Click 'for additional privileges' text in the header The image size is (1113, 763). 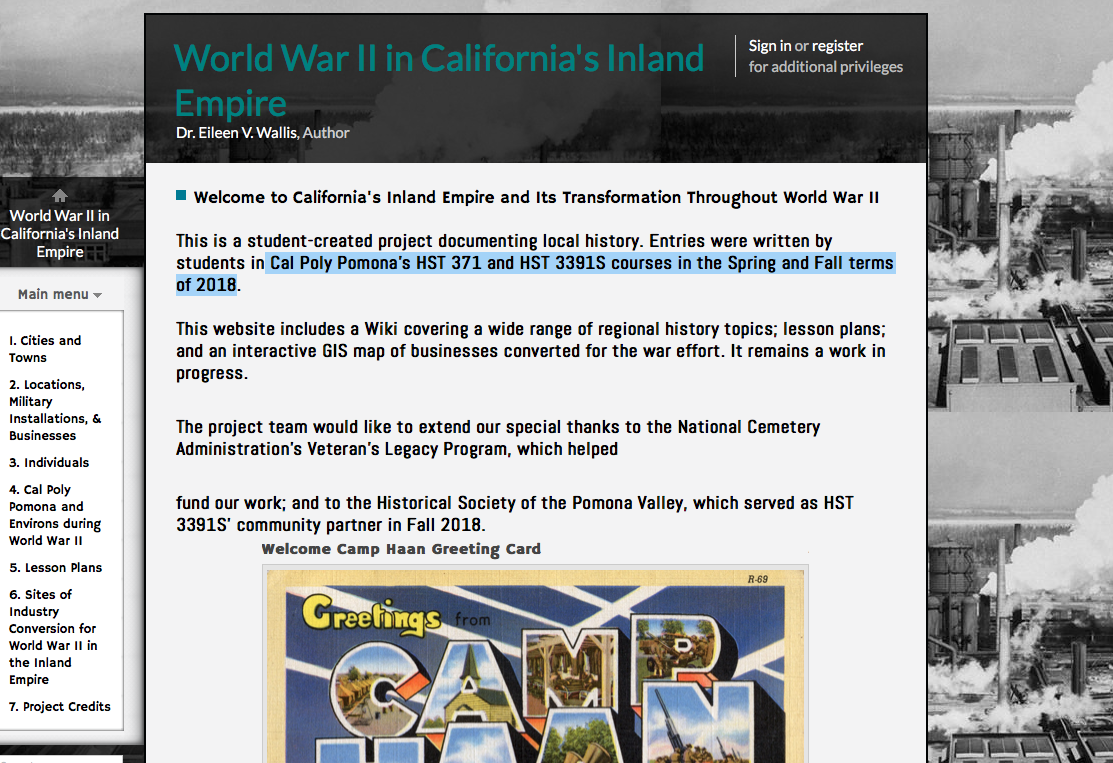point(826,67)
